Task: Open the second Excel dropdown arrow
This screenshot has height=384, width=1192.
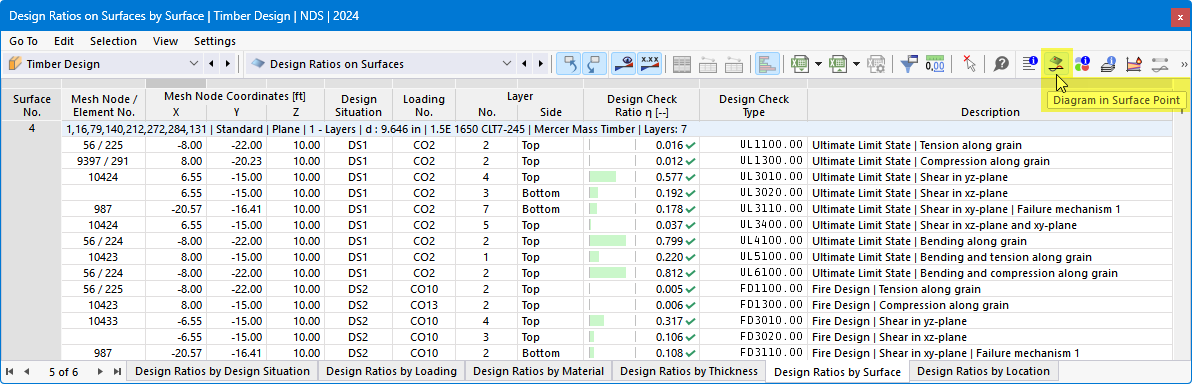Action: 857,64
